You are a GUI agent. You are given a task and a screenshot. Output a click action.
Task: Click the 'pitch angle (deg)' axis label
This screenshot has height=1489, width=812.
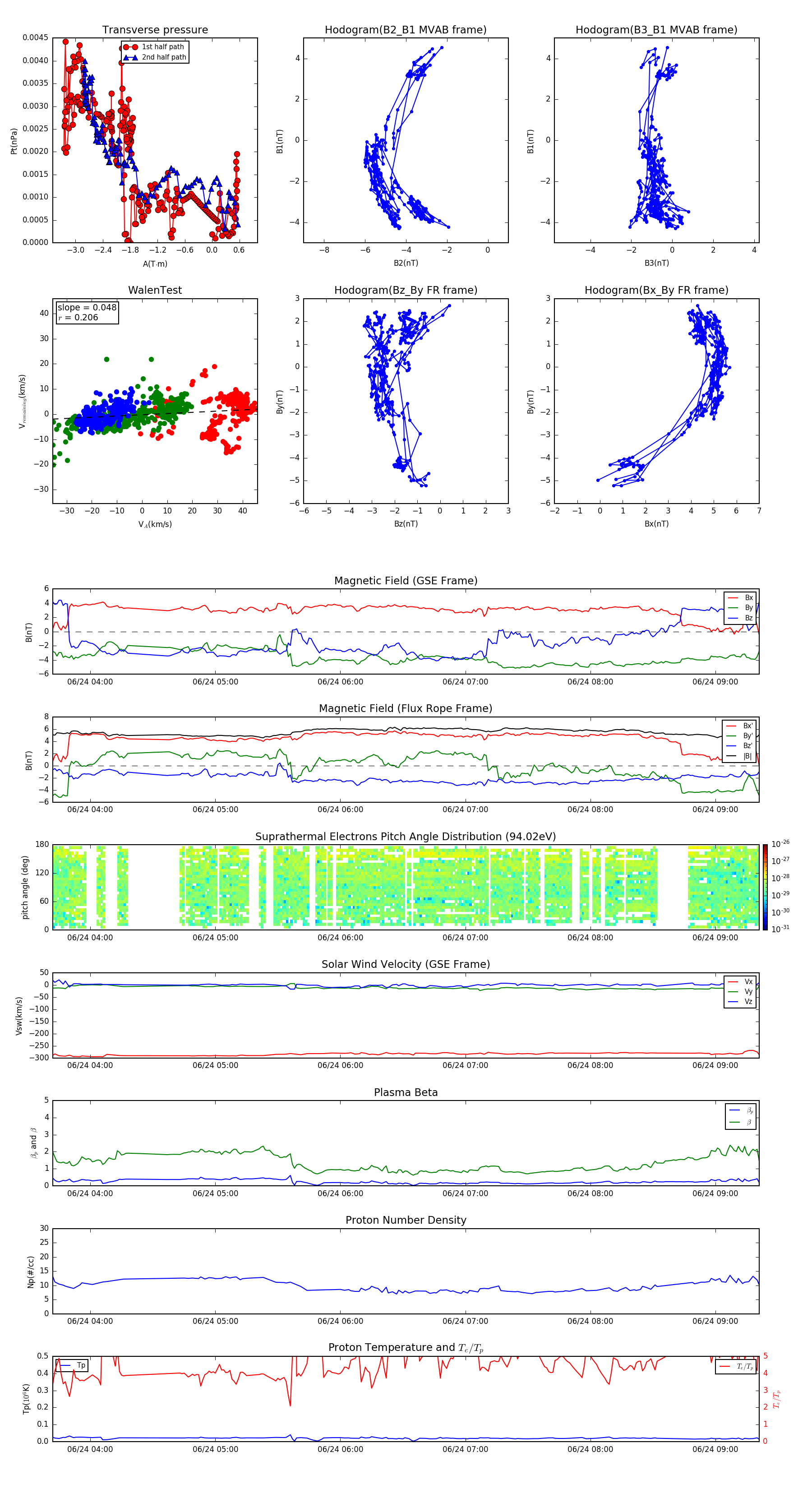(25, 887)
